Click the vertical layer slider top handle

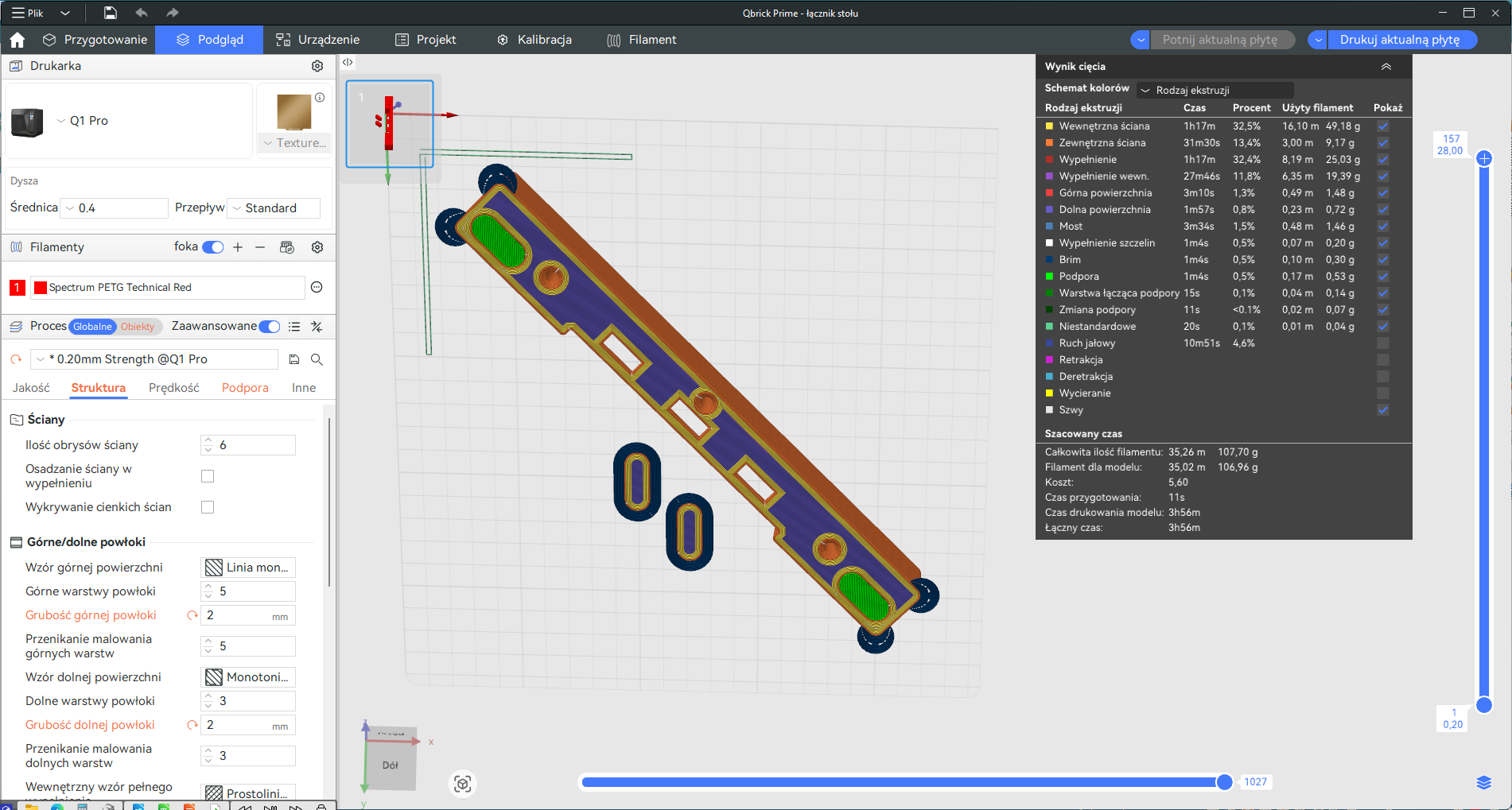pyautogui.click(x=1484, y=158)
